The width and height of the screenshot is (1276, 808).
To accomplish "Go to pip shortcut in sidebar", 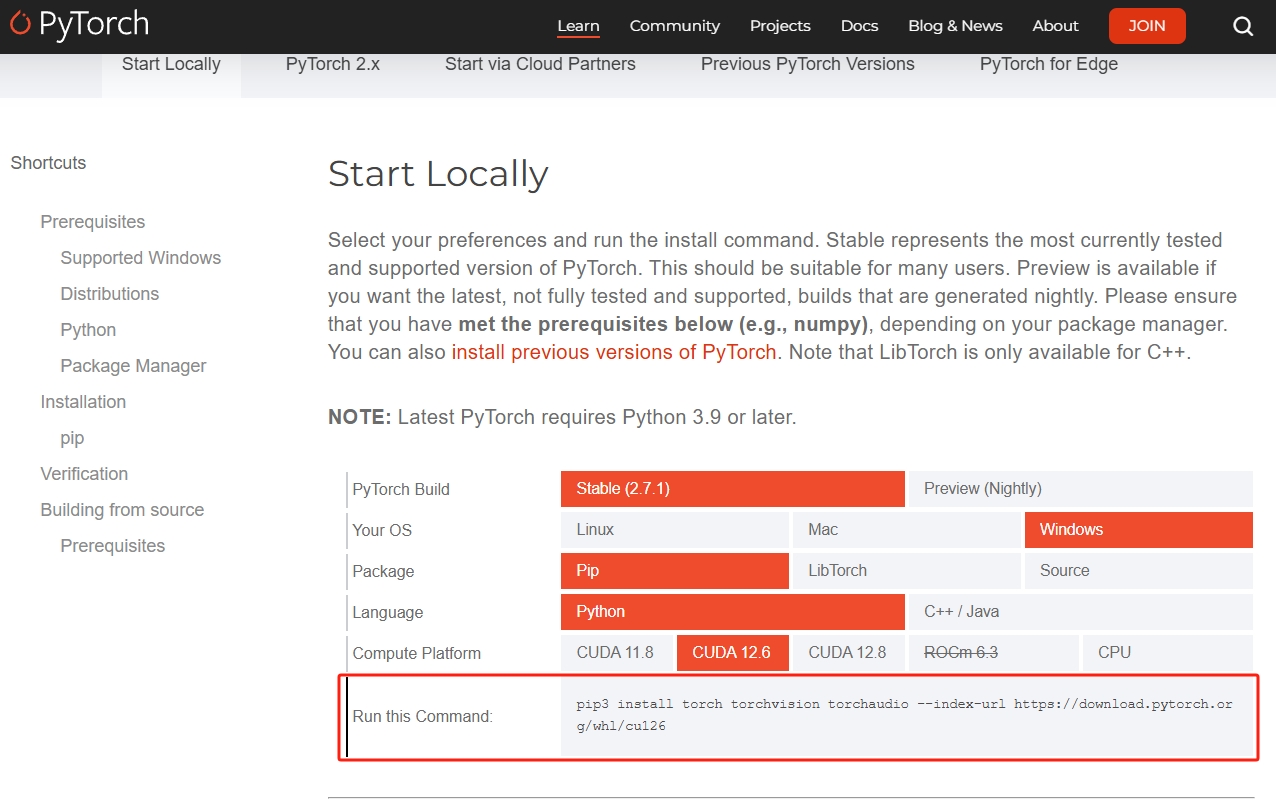I will tap(72, 438).
